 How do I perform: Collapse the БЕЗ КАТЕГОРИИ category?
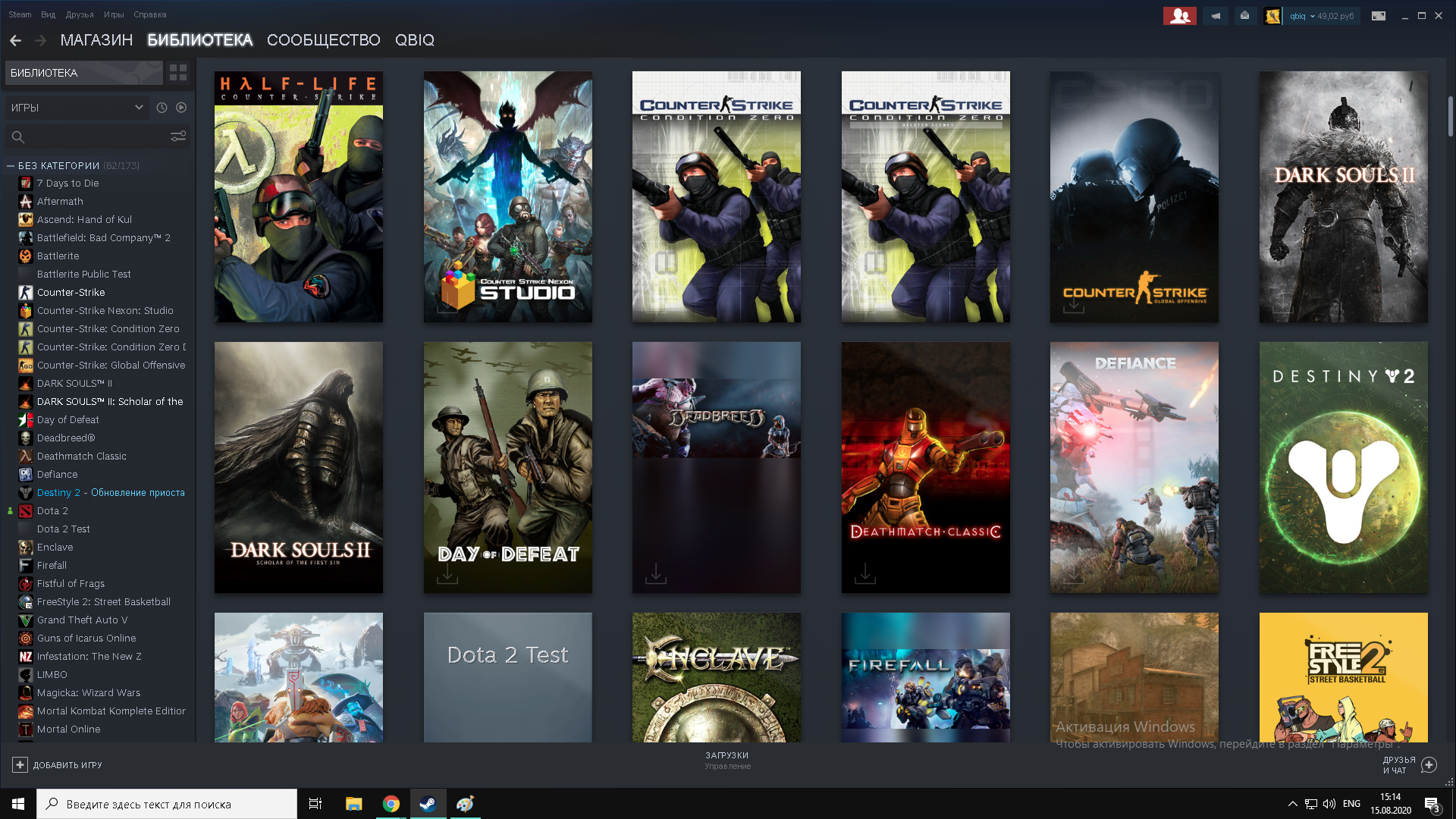tap(11, 165)
